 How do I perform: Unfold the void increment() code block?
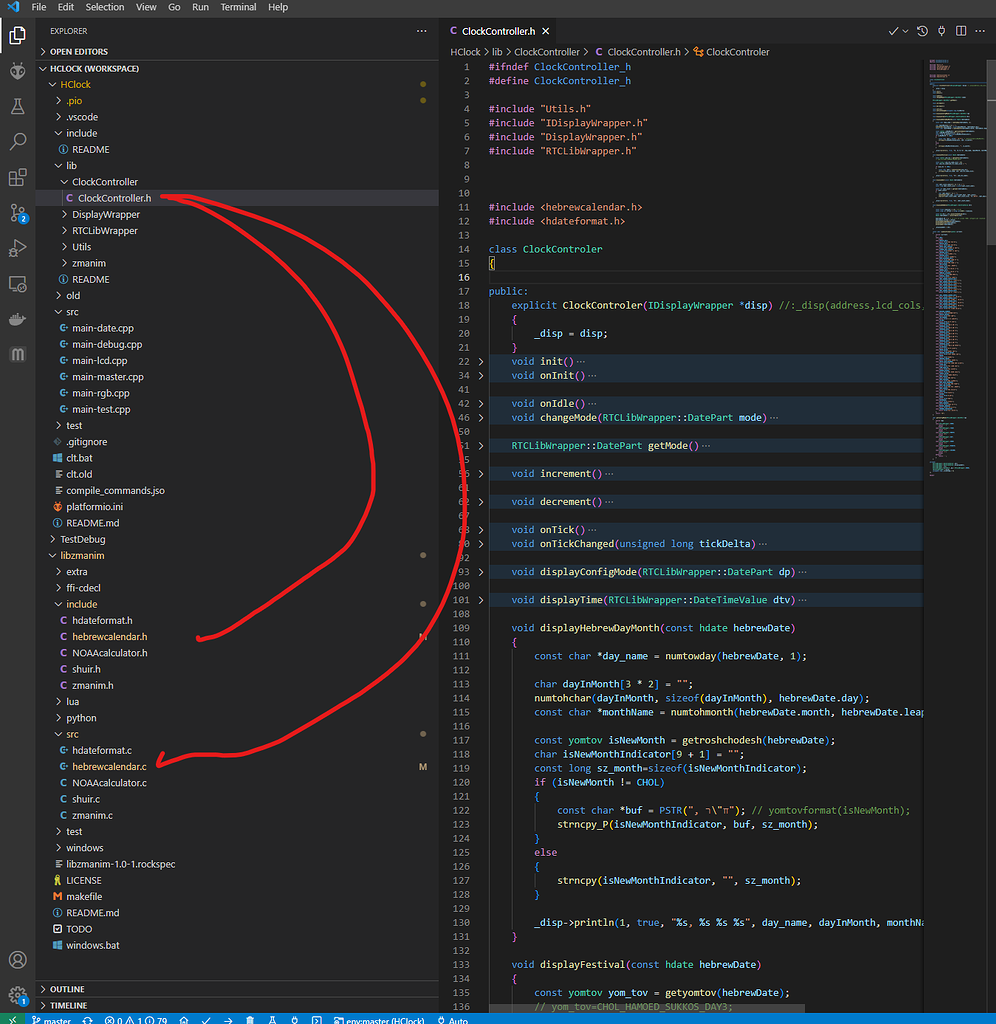[481, 473]
